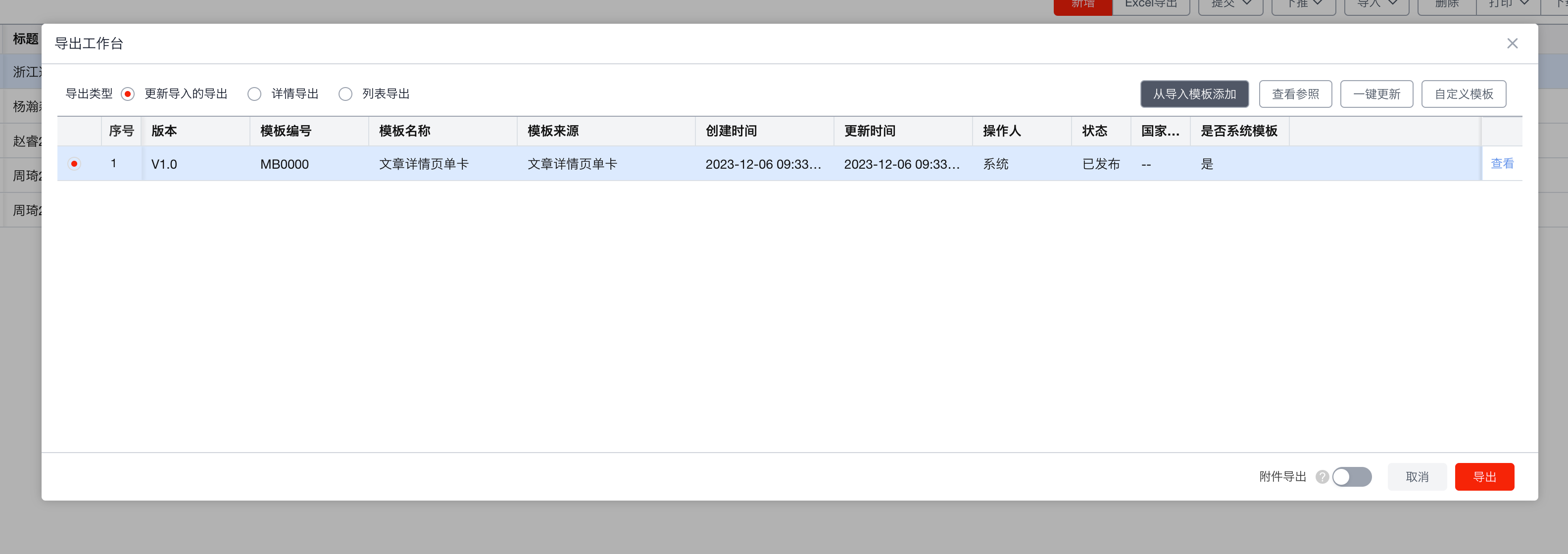Click the red 导出 button

[1485, 477]
